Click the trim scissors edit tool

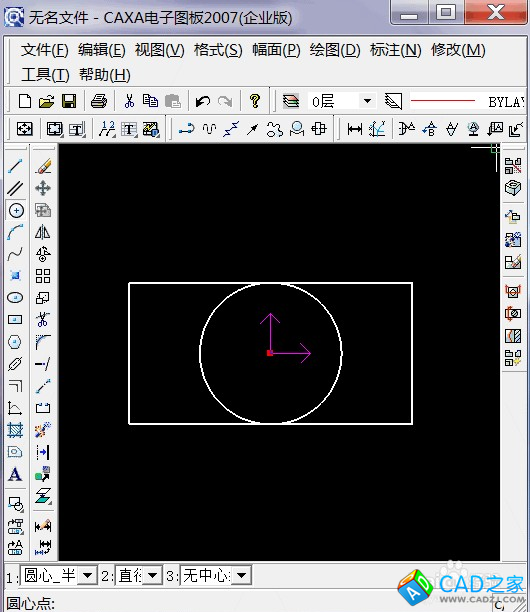[43, 320]
